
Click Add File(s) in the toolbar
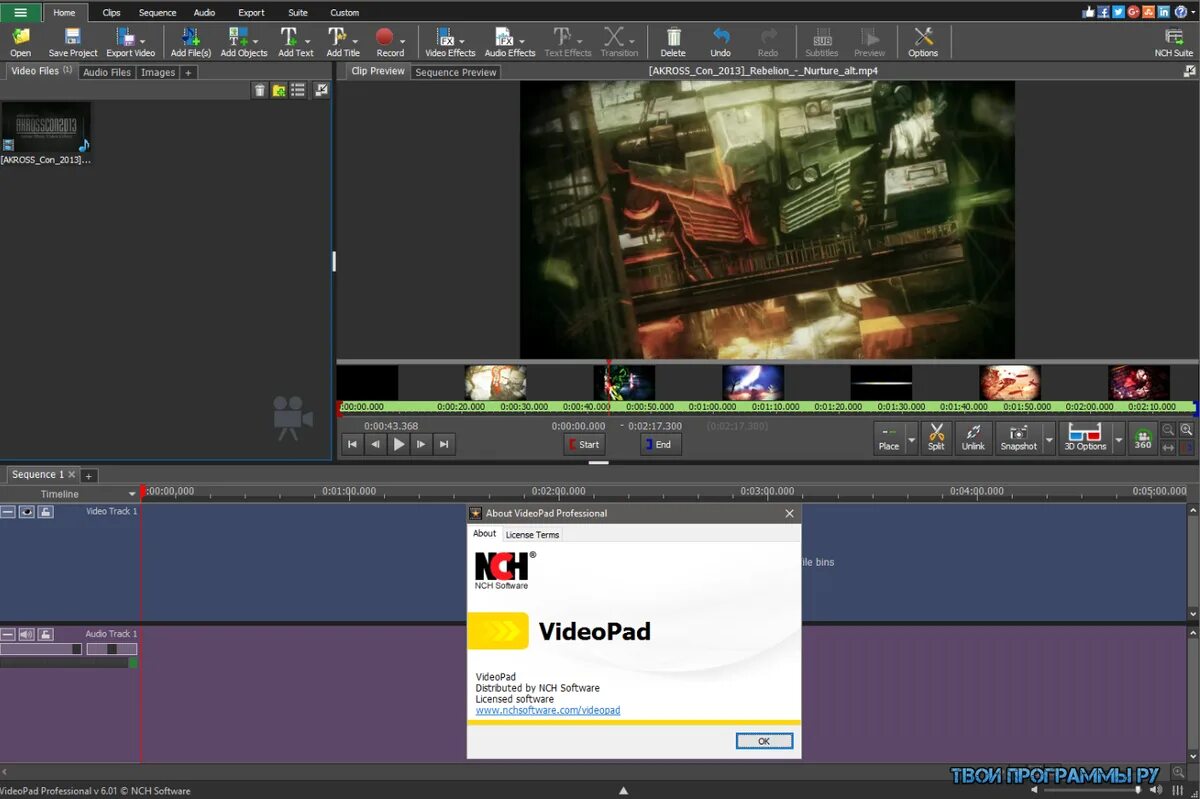click(x=190, y=41)
